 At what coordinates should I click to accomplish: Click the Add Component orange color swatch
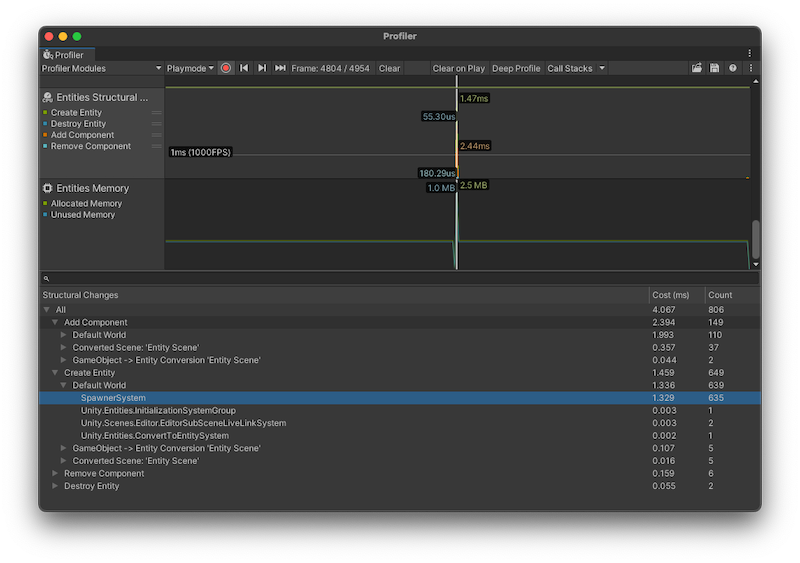(45, 135)
